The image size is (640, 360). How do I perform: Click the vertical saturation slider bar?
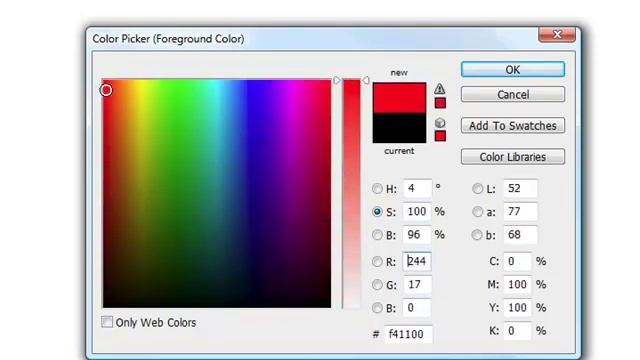pyautogui.click(x=351, y=193)
